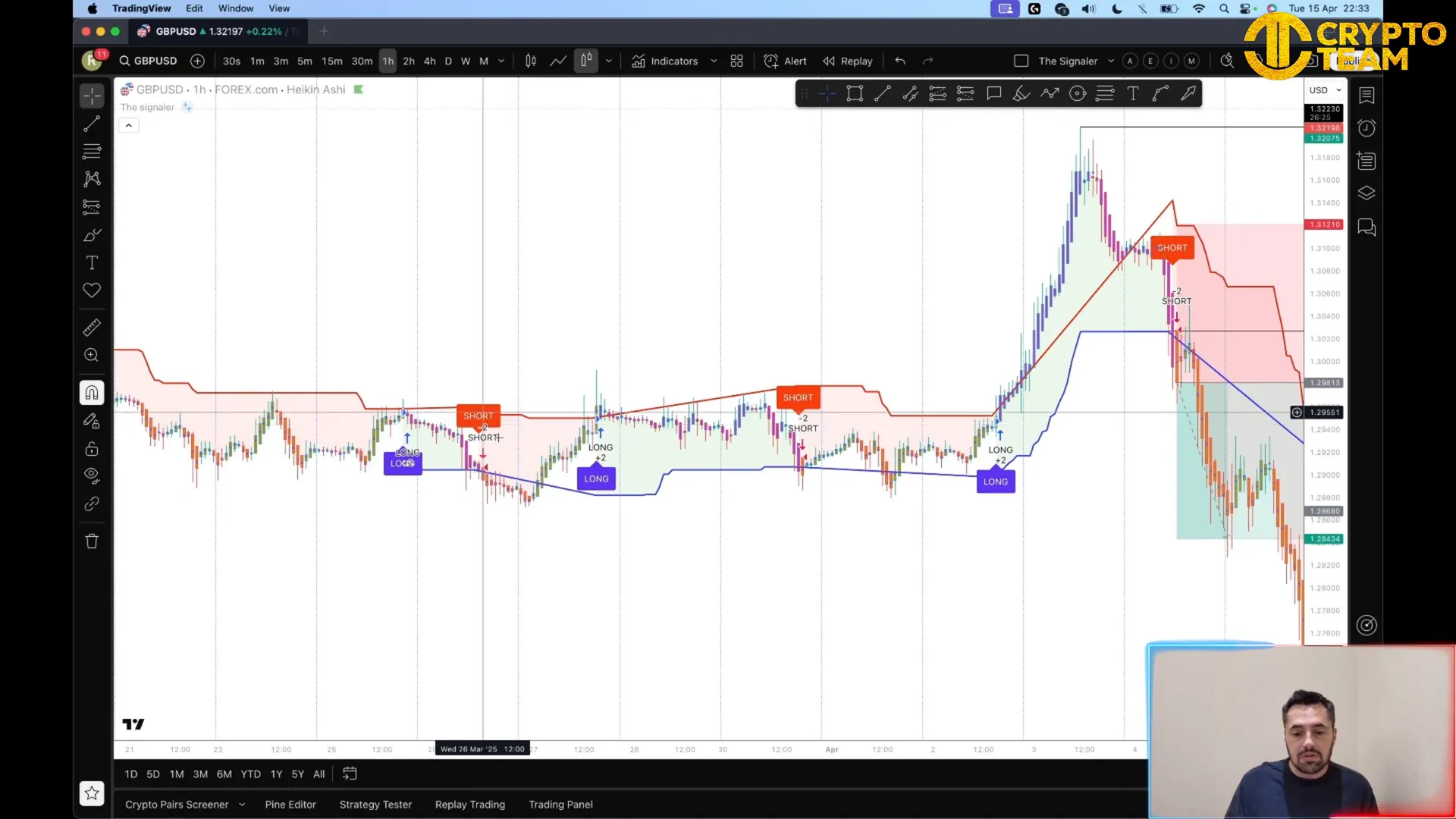Switch to the 30s timeframe
Image resolution: width=1456 pixels, height=819 pixels.
231,61
